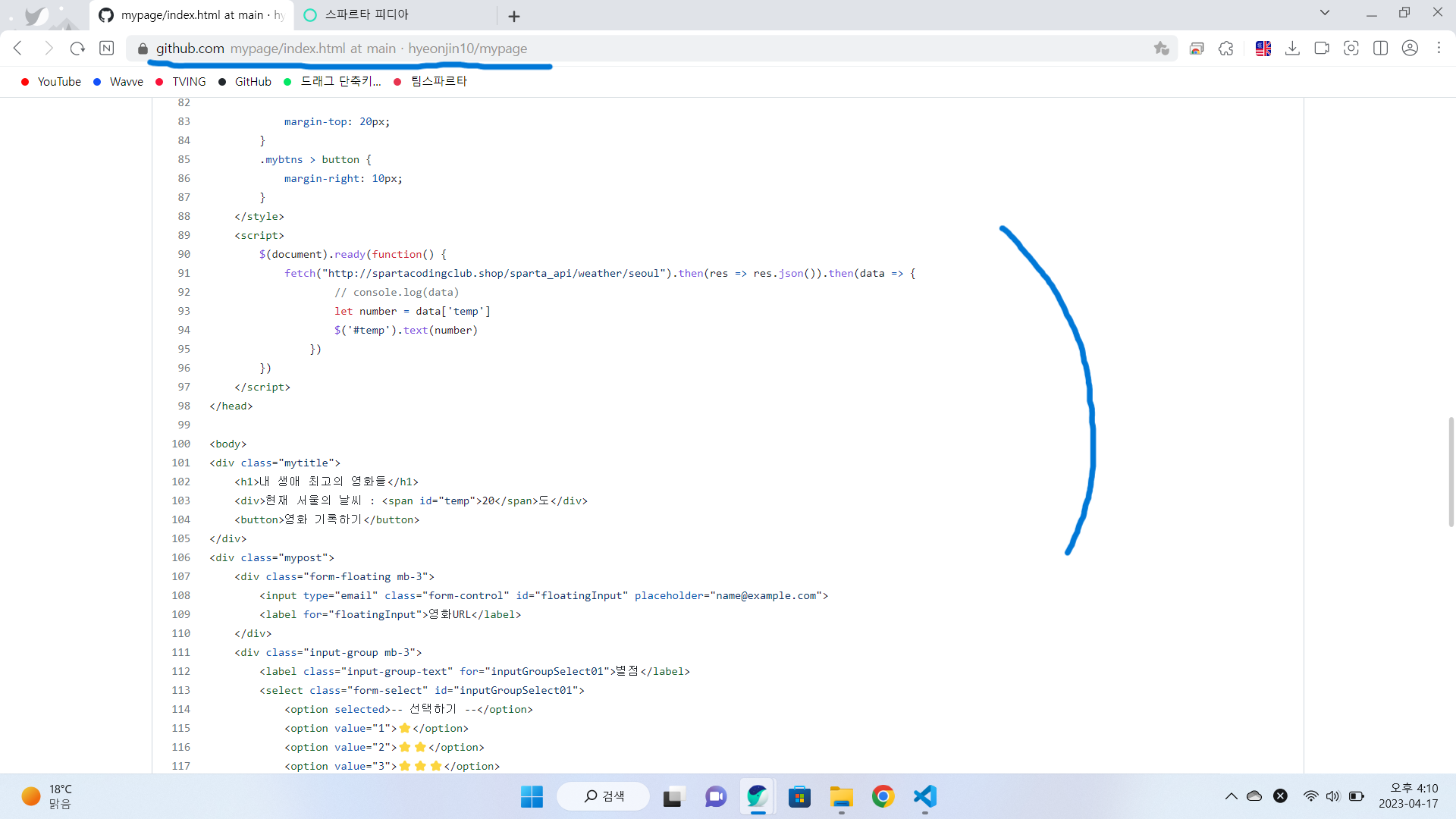This screenshot has height=819, width=1456.
Task: Open the Wavve bookmark
Action: pos(118,82)
